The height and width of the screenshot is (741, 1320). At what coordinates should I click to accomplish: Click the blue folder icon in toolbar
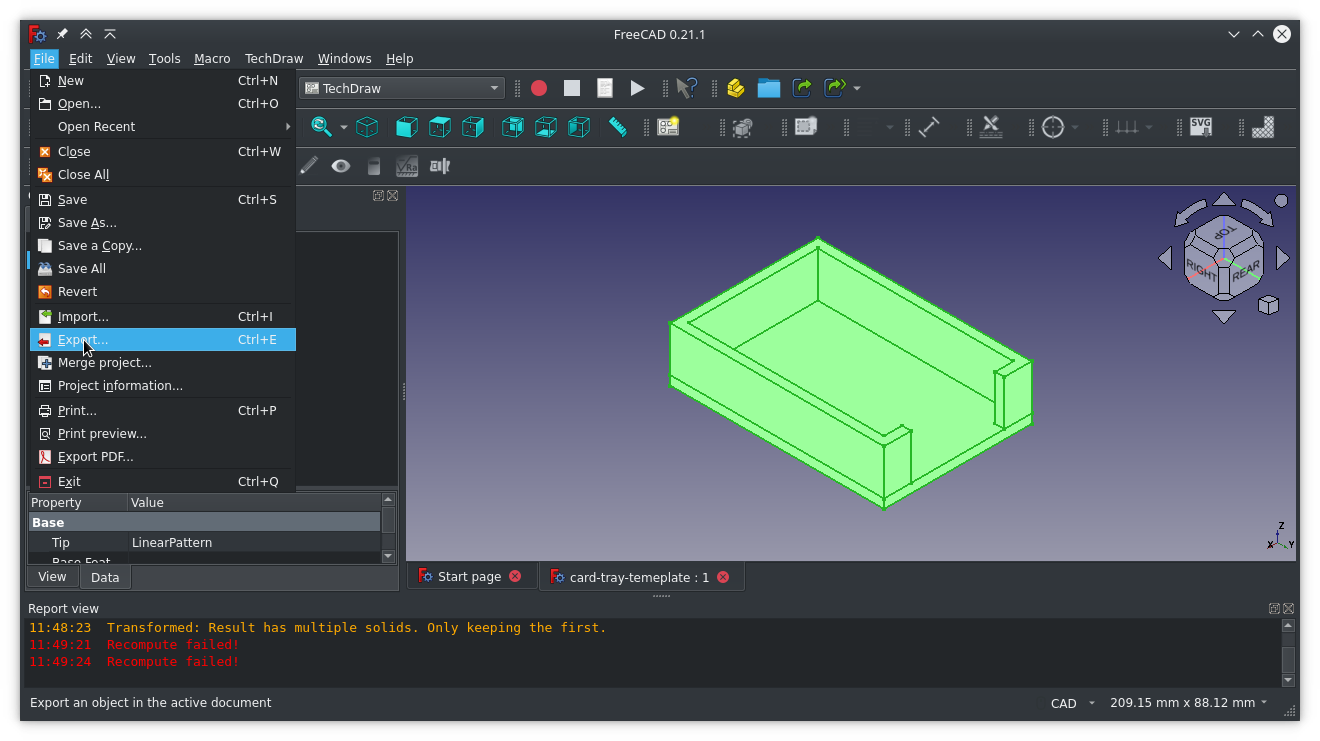pos(768,88)
